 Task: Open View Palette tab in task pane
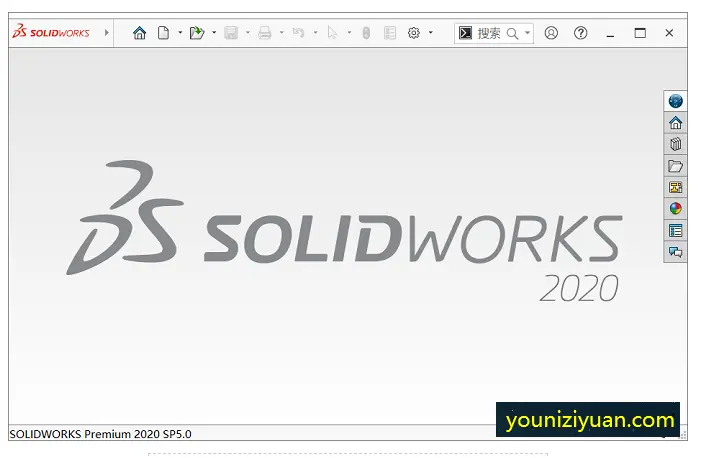click(675, 187)
